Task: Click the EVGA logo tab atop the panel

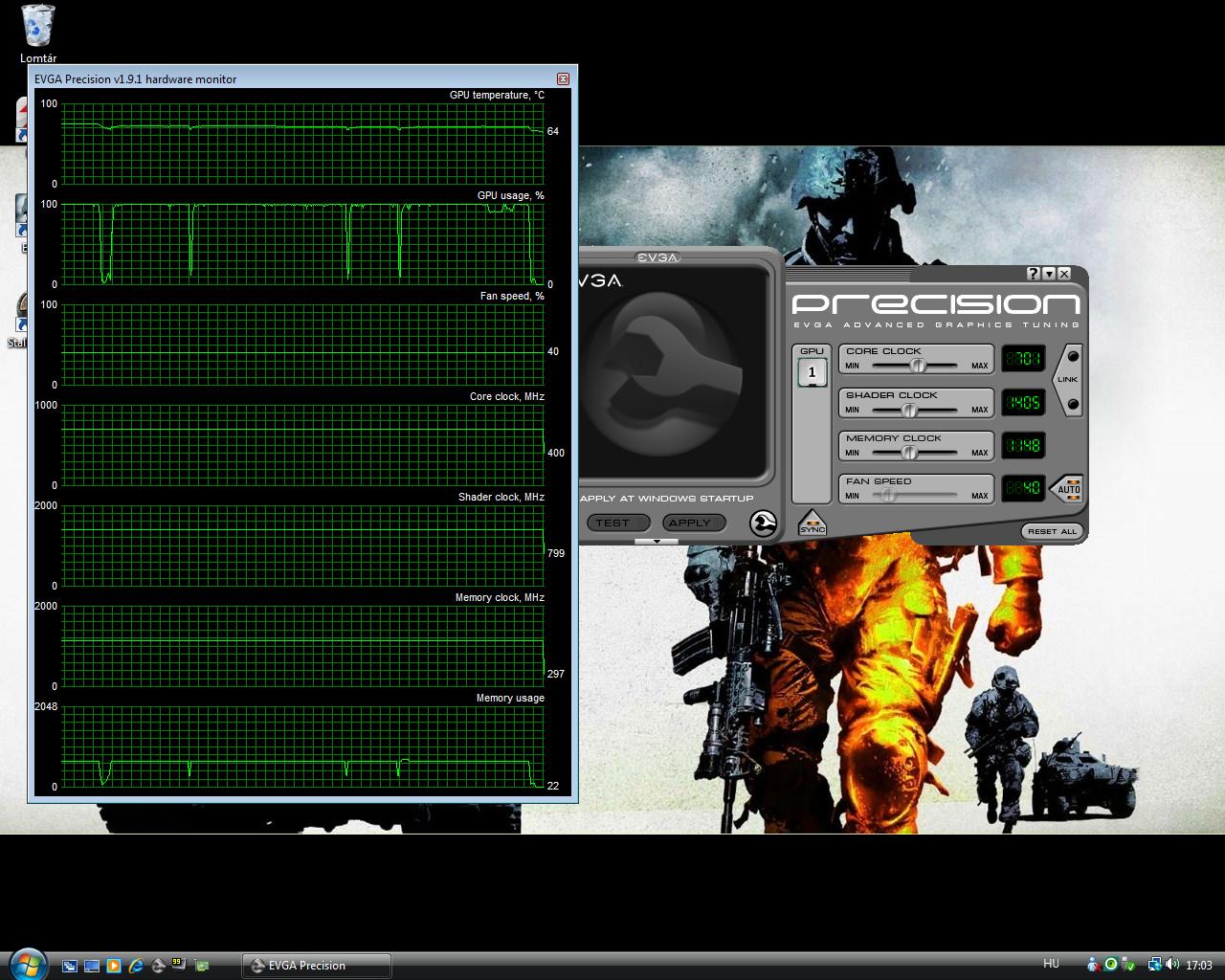Action: (x=657, y=257)
